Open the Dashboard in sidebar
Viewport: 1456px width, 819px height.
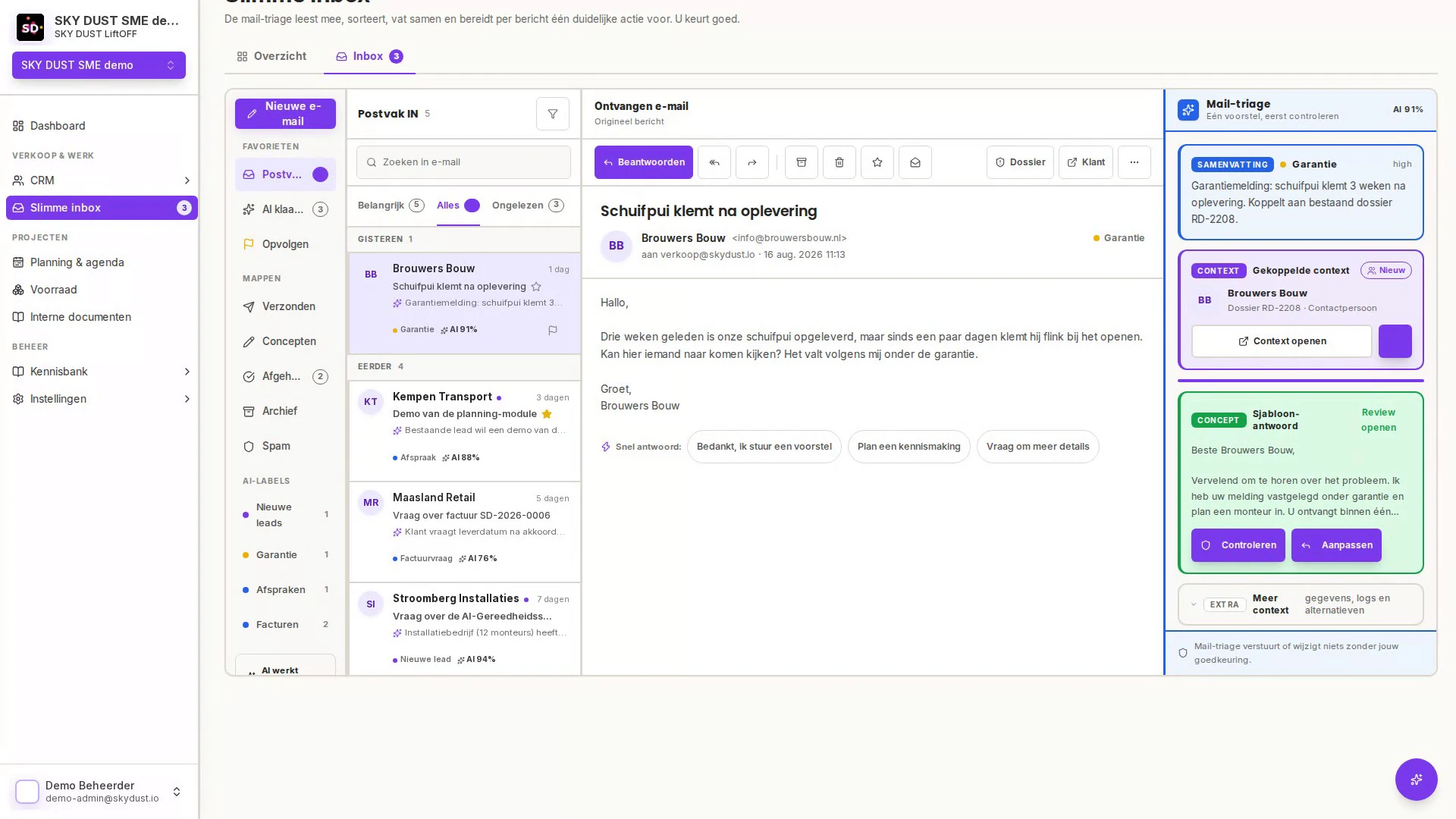pos(102,126)
